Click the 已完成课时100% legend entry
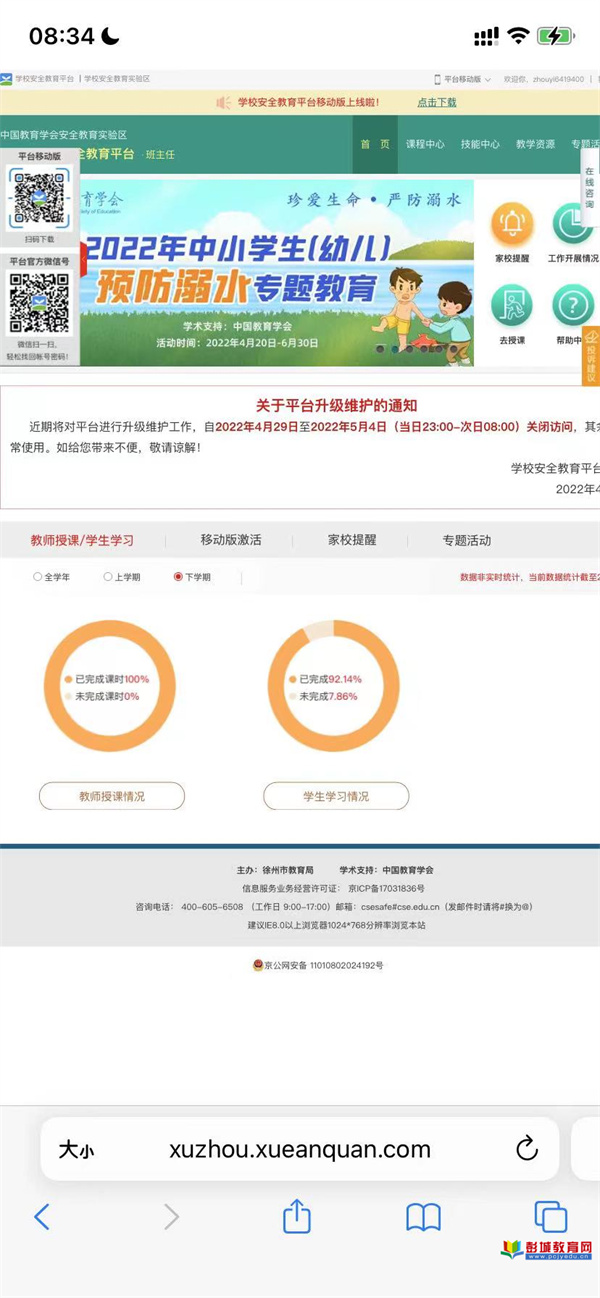The height and width of the screenshot is (1298, 600). (106, 679)
